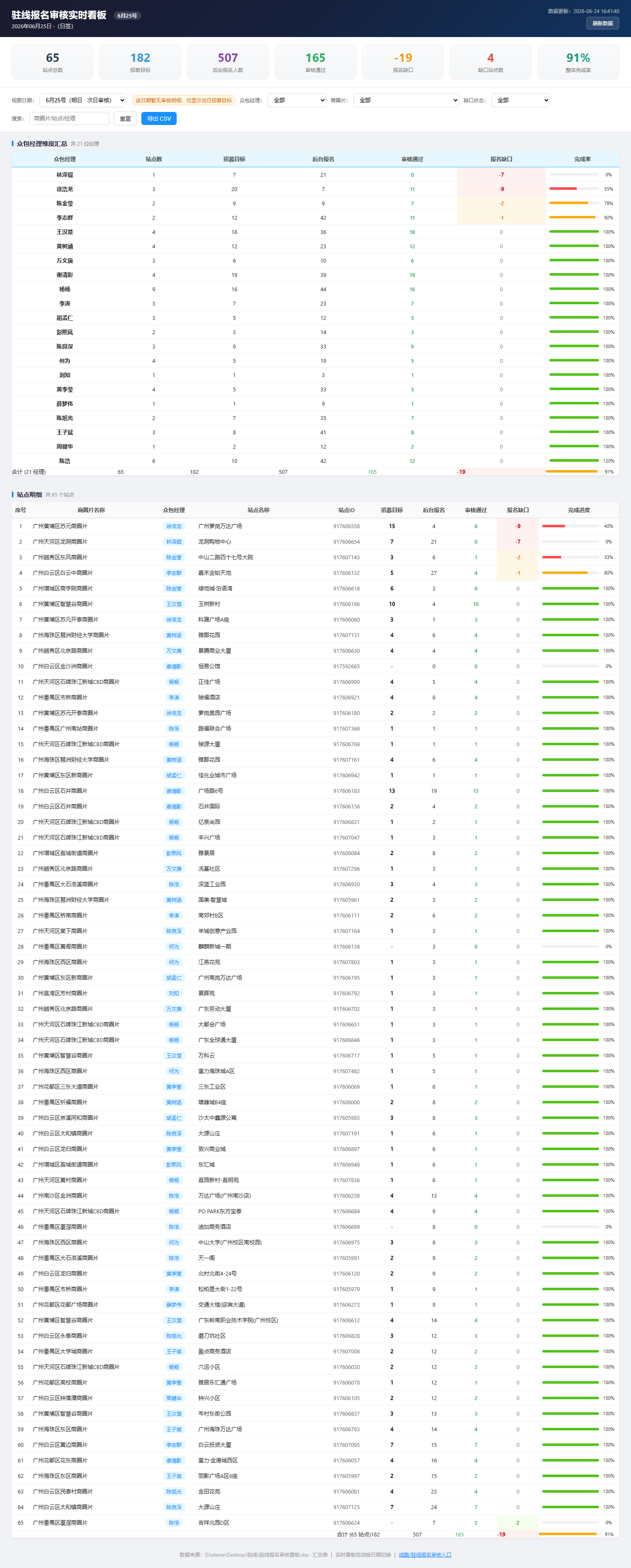This screenshot has width=631, height=1568.
Task: Click station name 钟兴小区
Action: 209,1398
